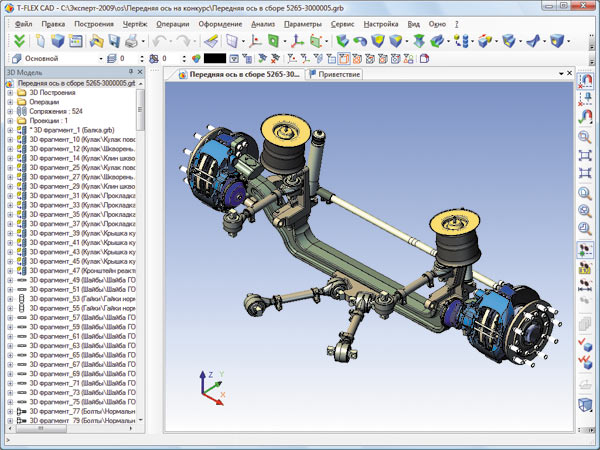Click the Open file folder icon
600x450 pixels.
[x=96, y=41]
